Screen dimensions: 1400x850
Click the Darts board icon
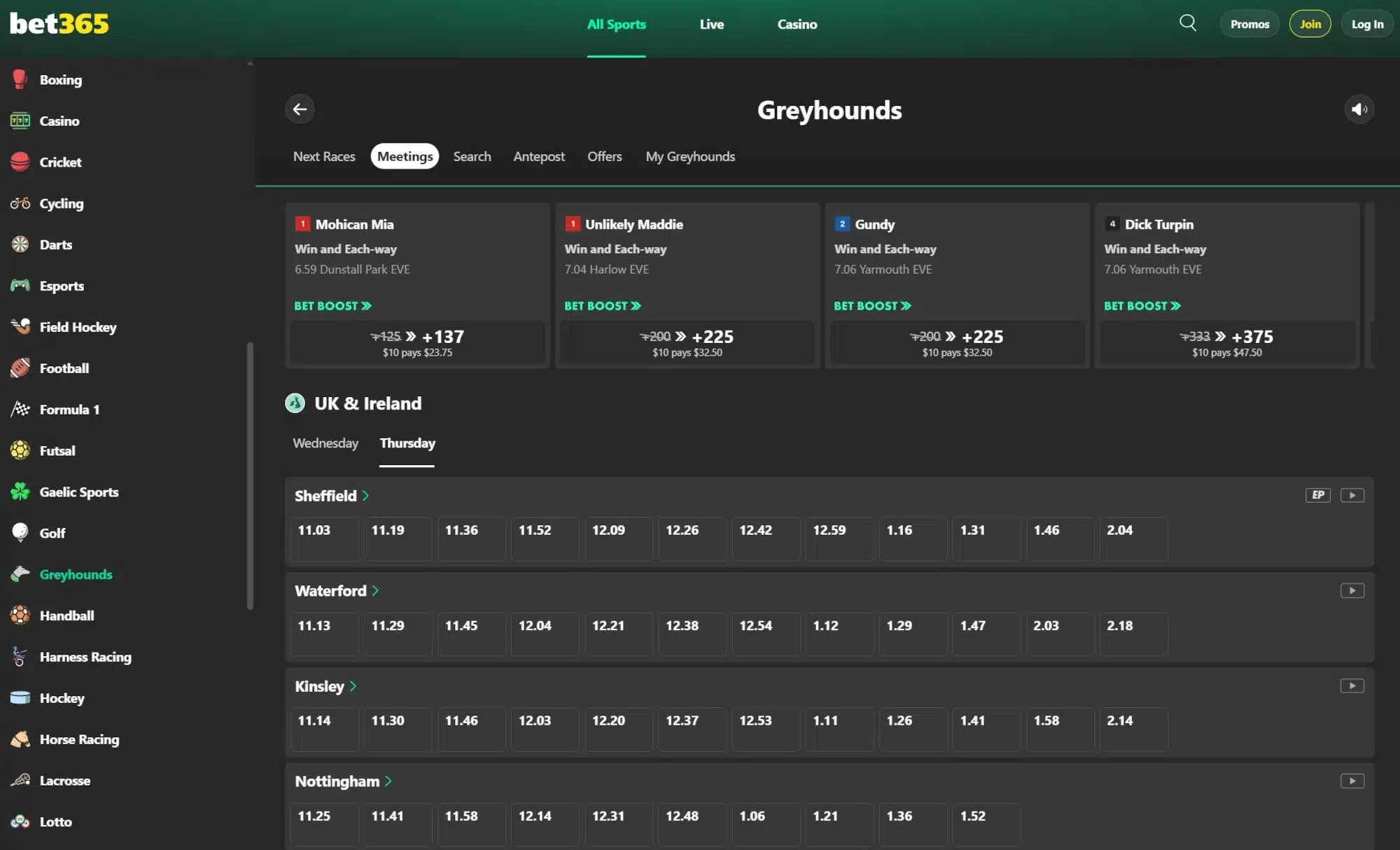20,244
